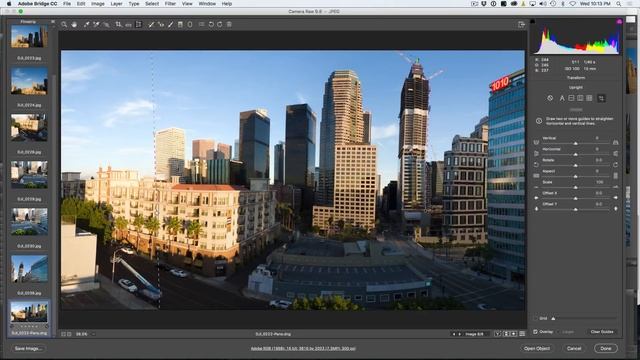Select the Adjustment Brush tool
Screen dimensions: 640x360
[x=171, y=24]
